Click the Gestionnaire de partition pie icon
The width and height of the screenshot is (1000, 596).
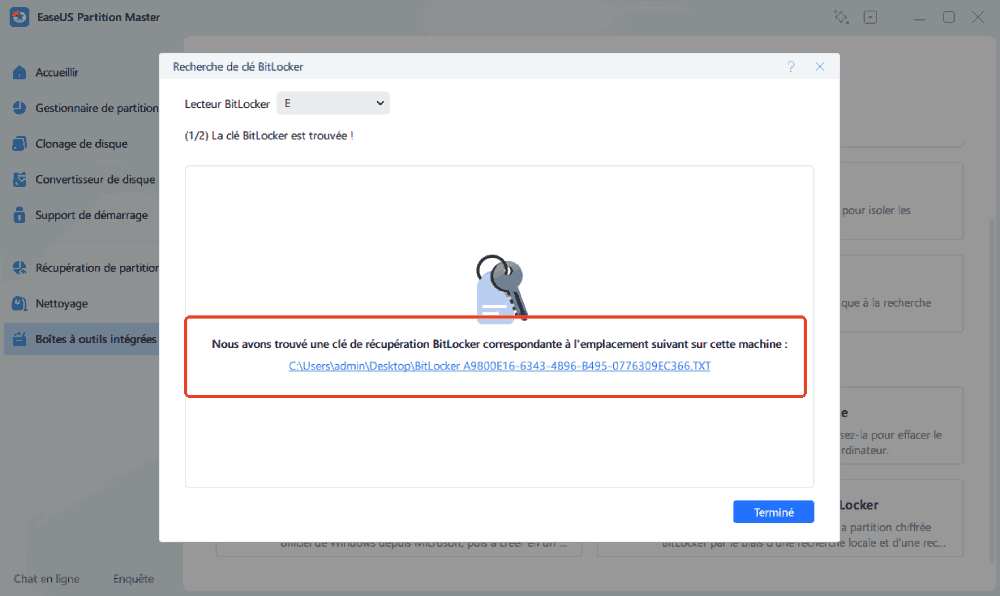20,108
